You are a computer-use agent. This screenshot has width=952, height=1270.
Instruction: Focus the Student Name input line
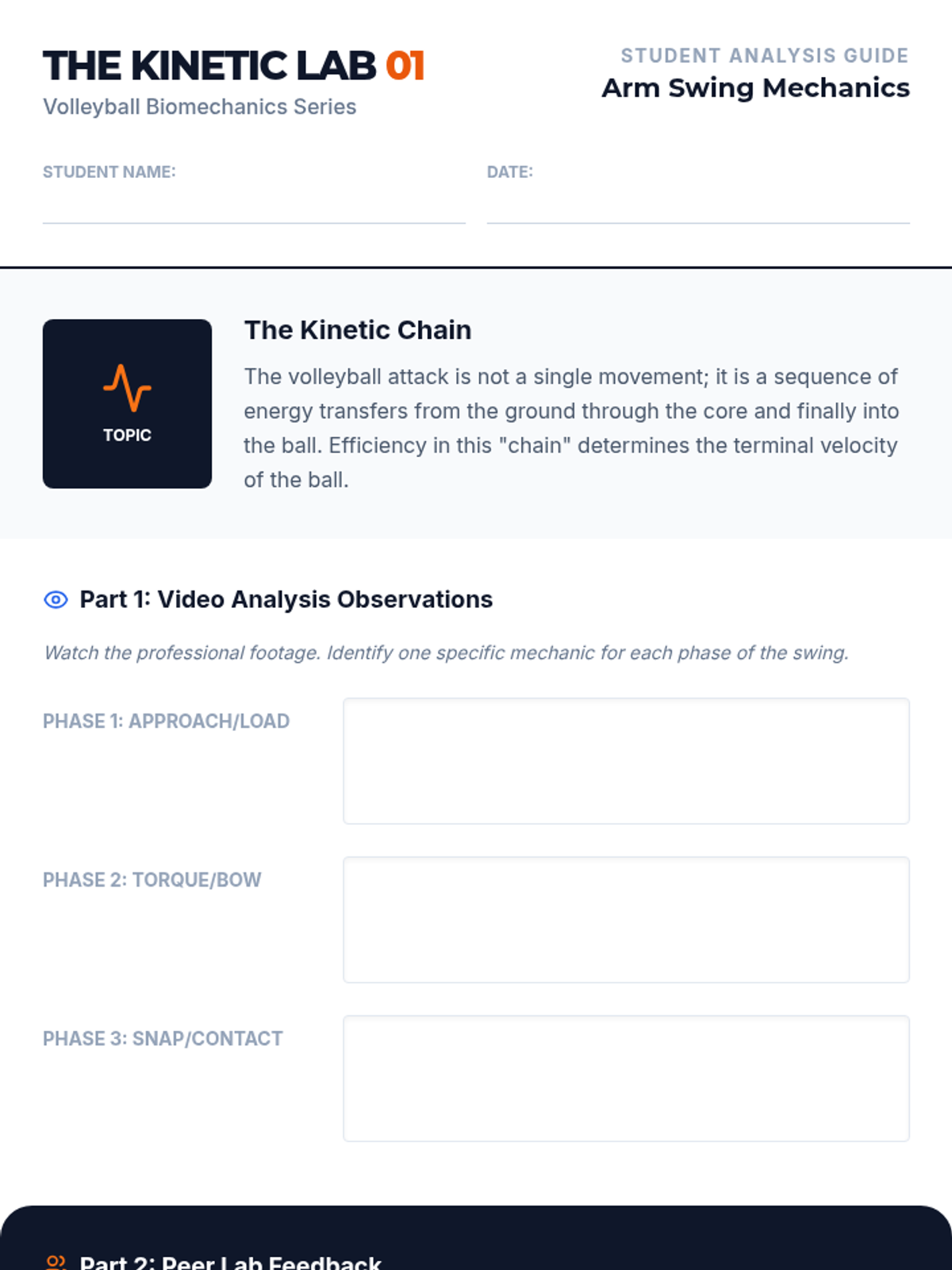tap(254, 208)
